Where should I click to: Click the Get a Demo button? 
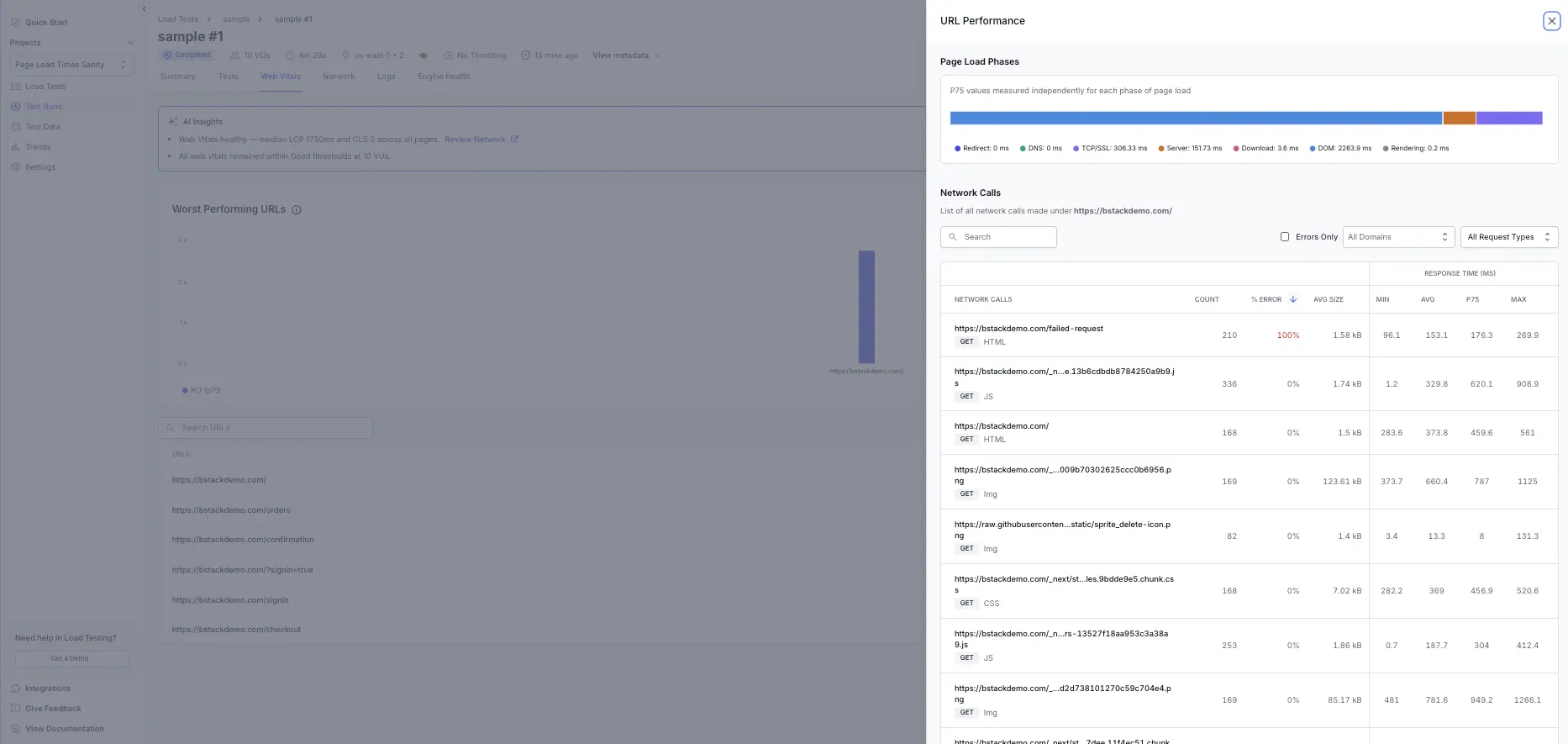click(x=71, y=658)
